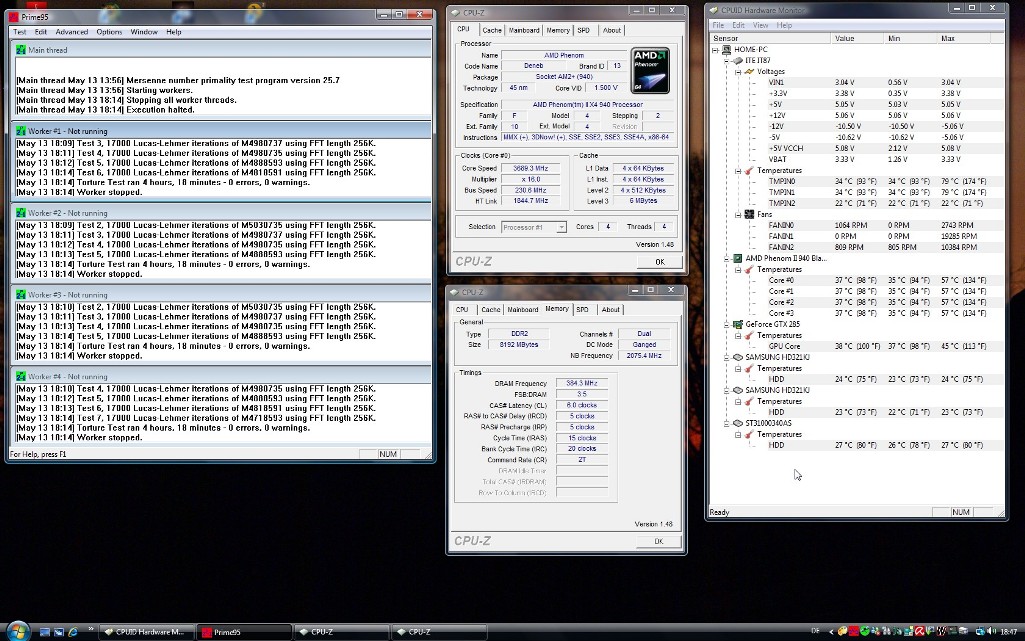The height and width of the screenshot is (641, 1025).
Task: Click the Worker #2 window icon
Action: 21,213
